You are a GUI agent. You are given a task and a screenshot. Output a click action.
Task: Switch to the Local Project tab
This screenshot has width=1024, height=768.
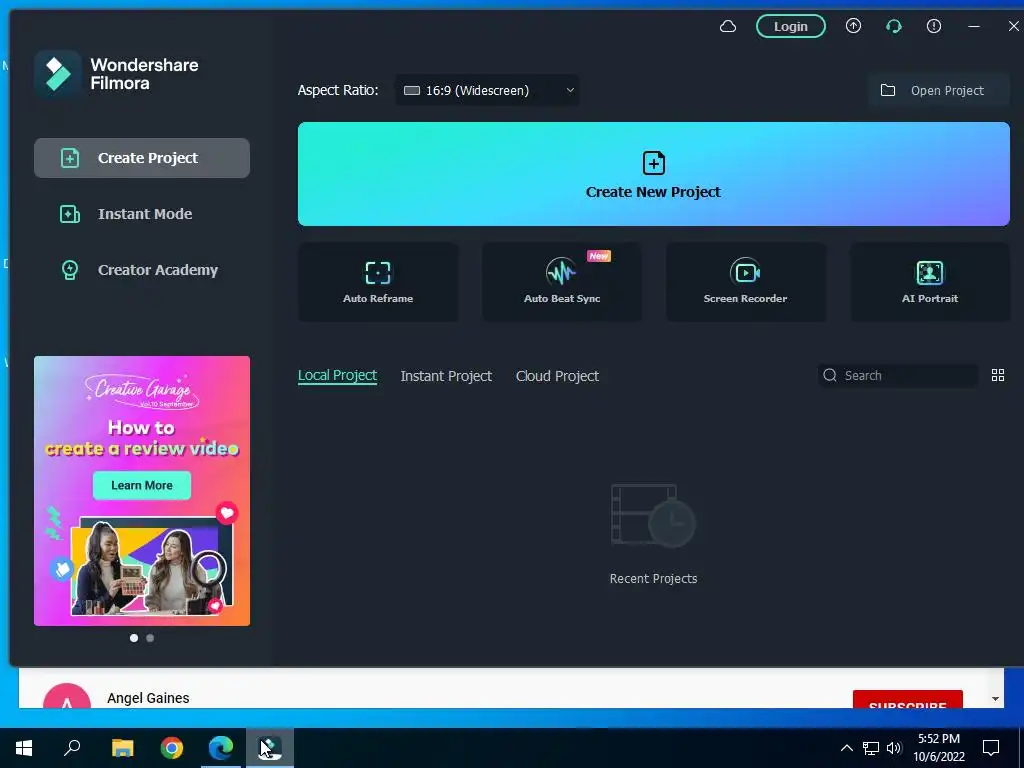[337, 376]
